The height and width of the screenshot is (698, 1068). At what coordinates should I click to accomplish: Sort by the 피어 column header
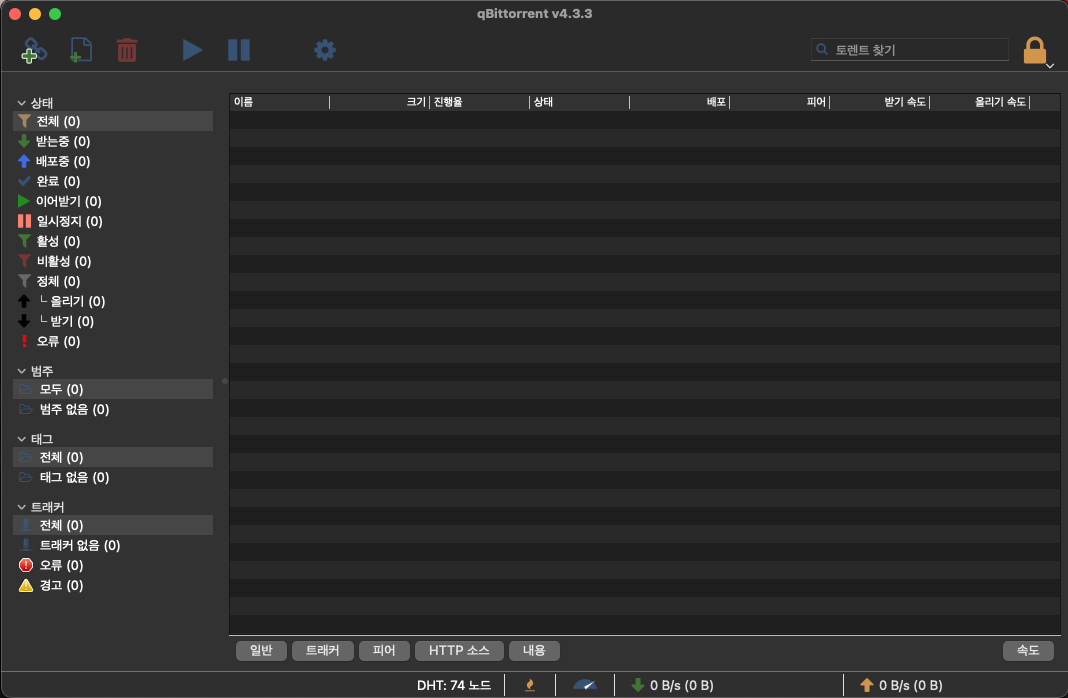tap(780, 102)
